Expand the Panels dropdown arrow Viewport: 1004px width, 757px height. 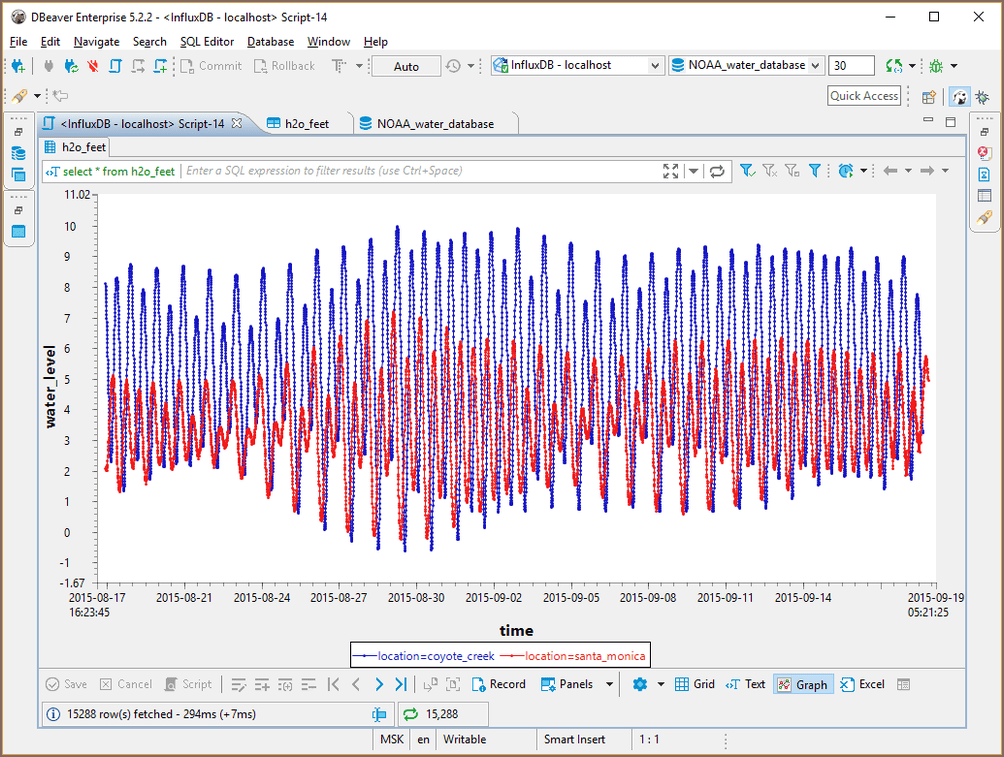pyautogui.click(x=609, y=684)
